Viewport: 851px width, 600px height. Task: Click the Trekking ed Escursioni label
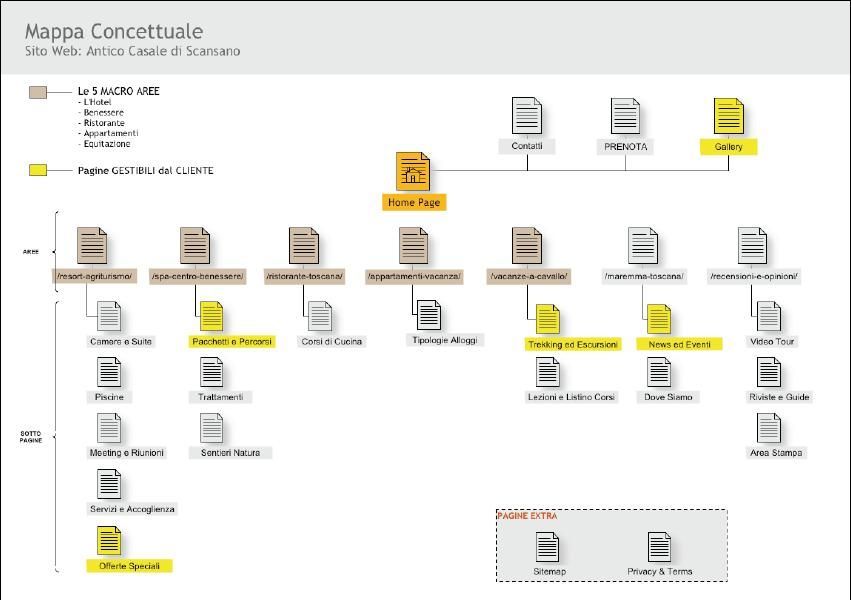pyautogui.click(x=573, y=344)
